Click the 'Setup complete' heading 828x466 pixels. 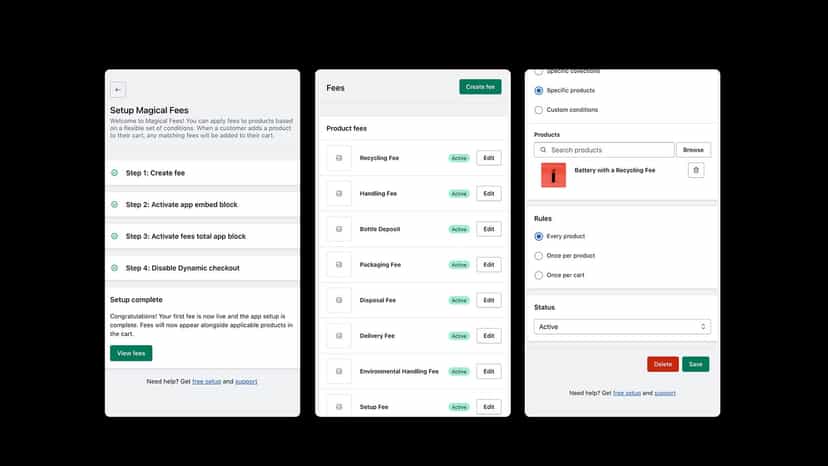point(136,300)
